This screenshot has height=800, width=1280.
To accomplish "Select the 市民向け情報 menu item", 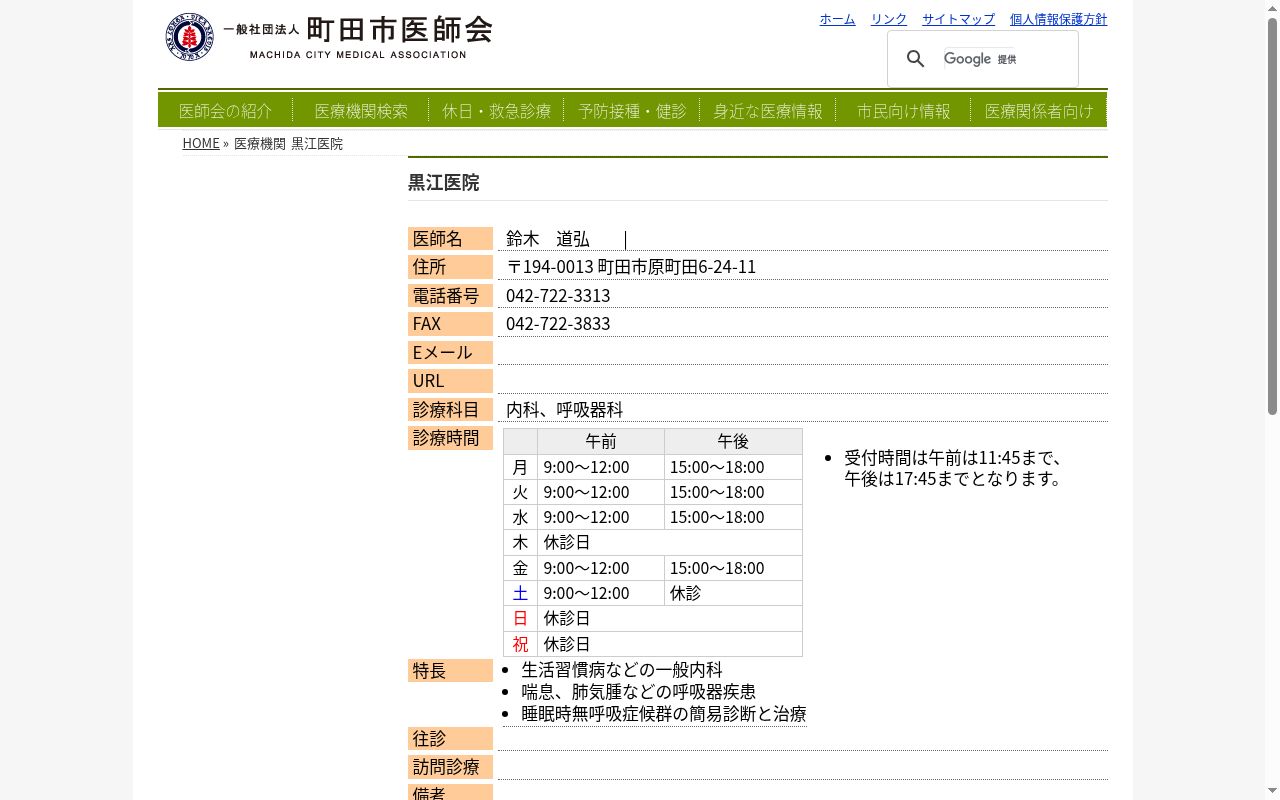I will (x=904, y=111).
